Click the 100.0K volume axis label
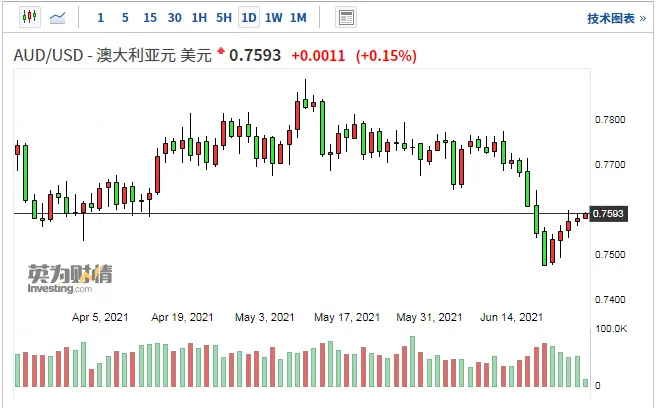The image size is (656, 408). [x=611, y=328]
